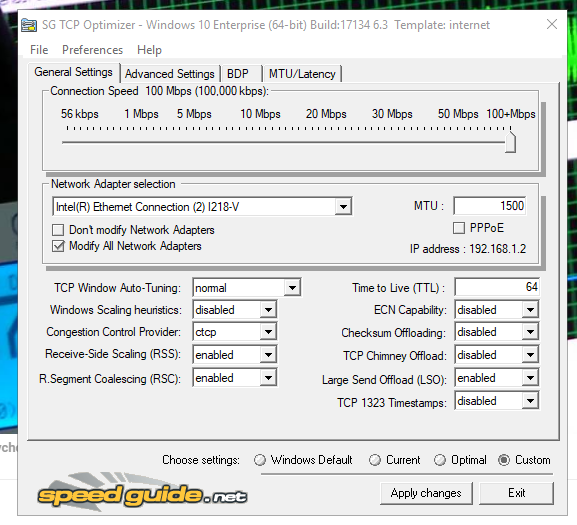Click the 56 kbps speed label
Screen dimensions: 577x525
coord(79,114)
